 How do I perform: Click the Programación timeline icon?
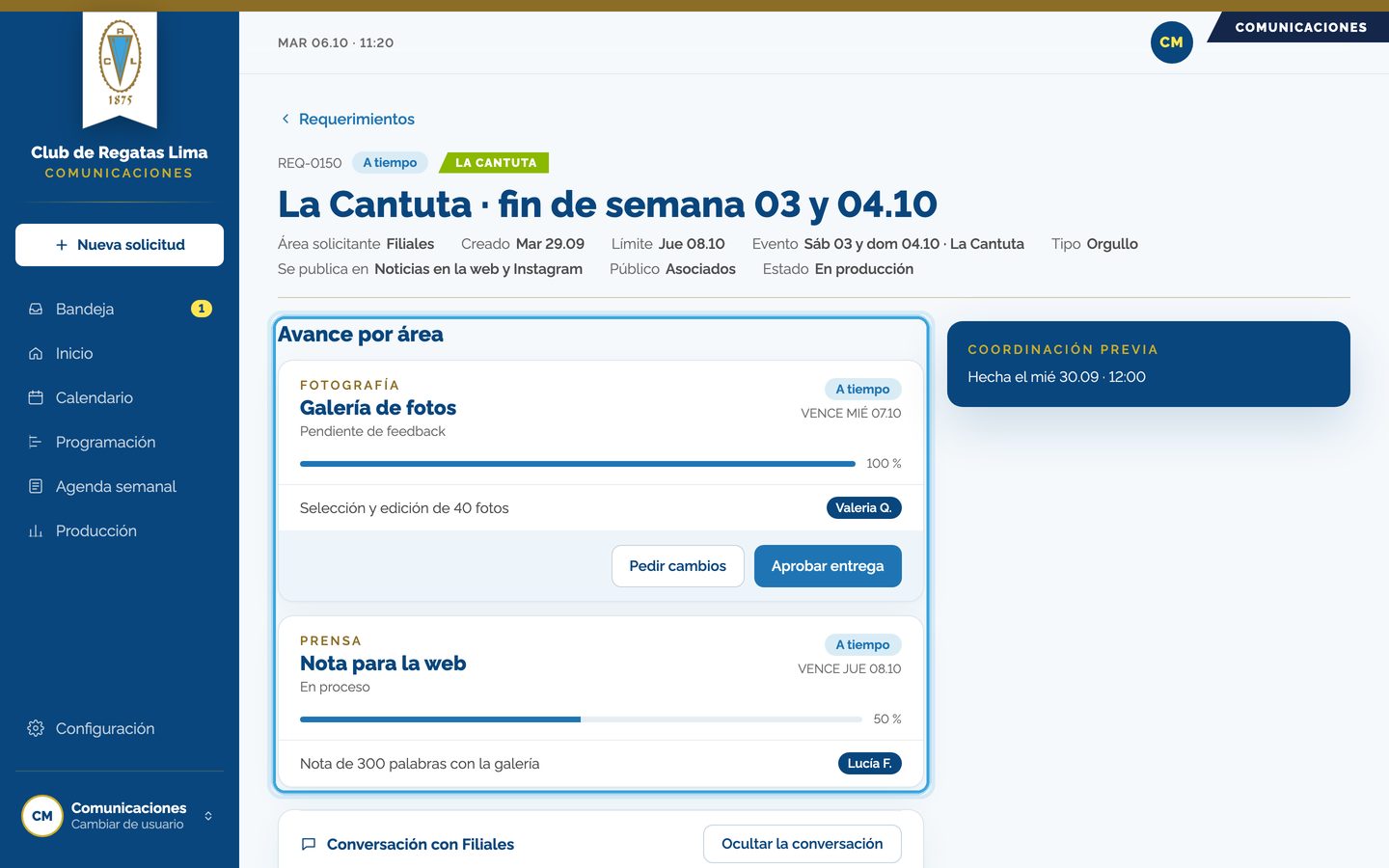click(36, 442)
